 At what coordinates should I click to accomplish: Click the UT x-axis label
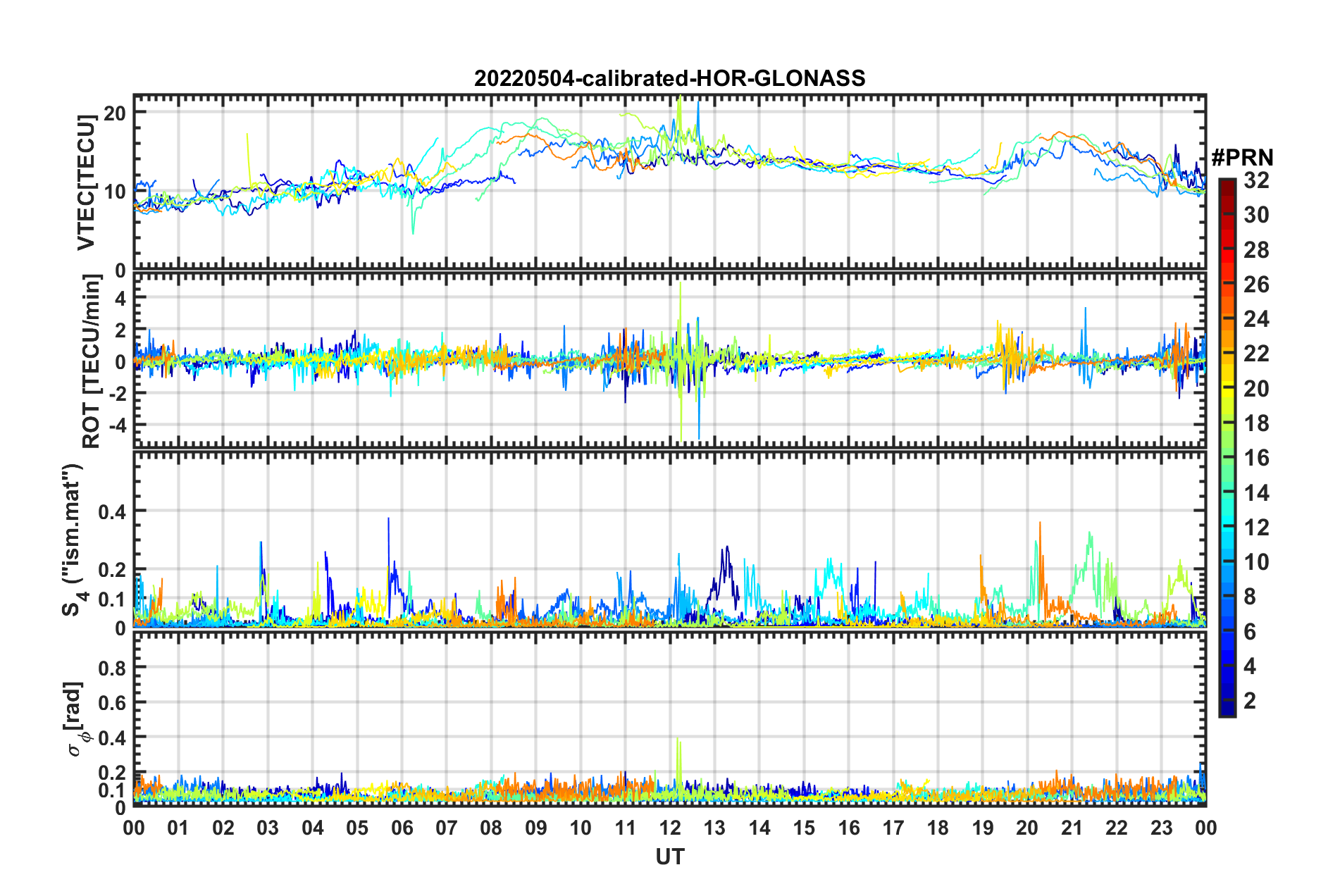(669, 857)
